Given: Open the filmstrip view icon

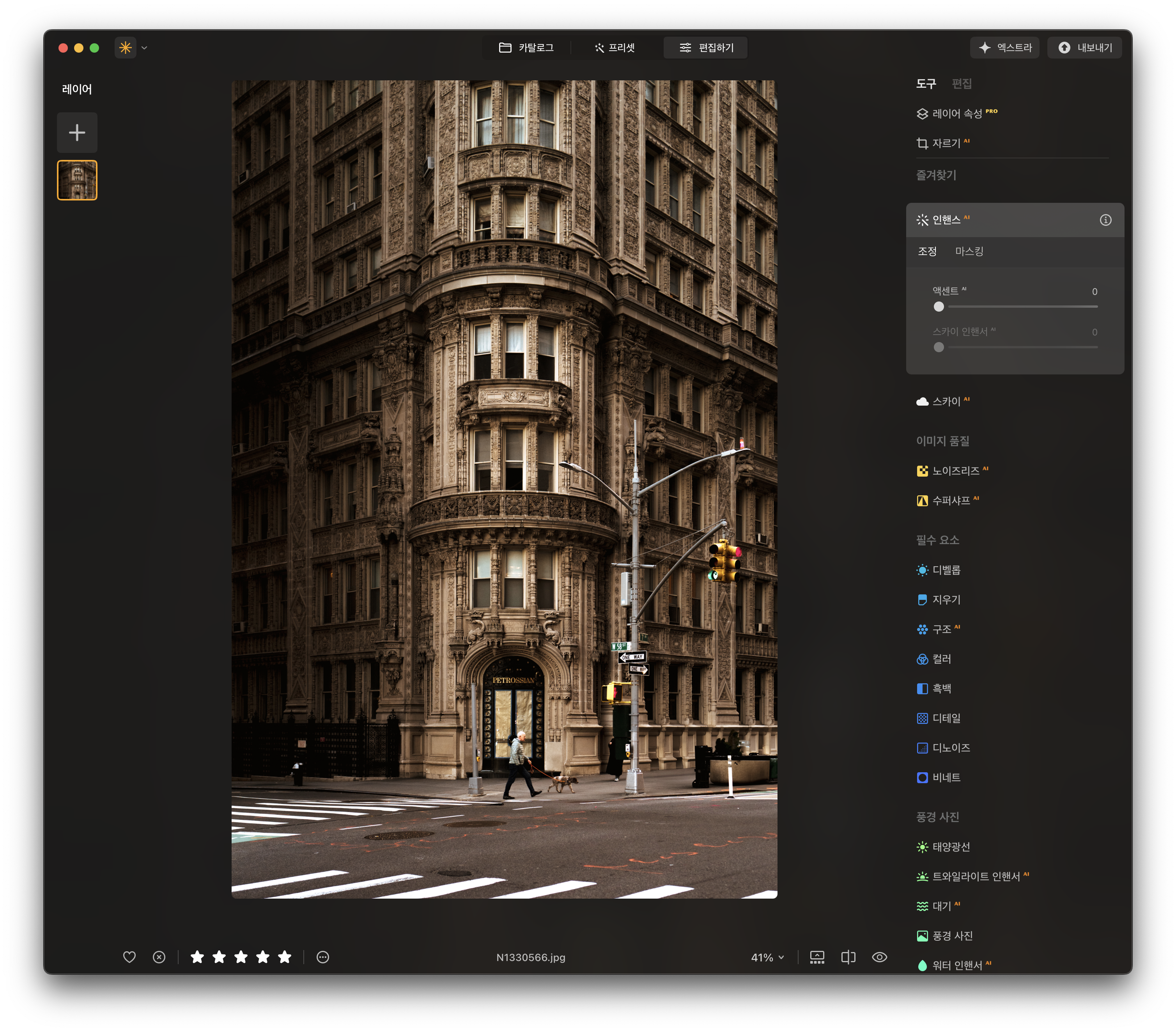Looking at the screenshot, I should click(817, 957).
